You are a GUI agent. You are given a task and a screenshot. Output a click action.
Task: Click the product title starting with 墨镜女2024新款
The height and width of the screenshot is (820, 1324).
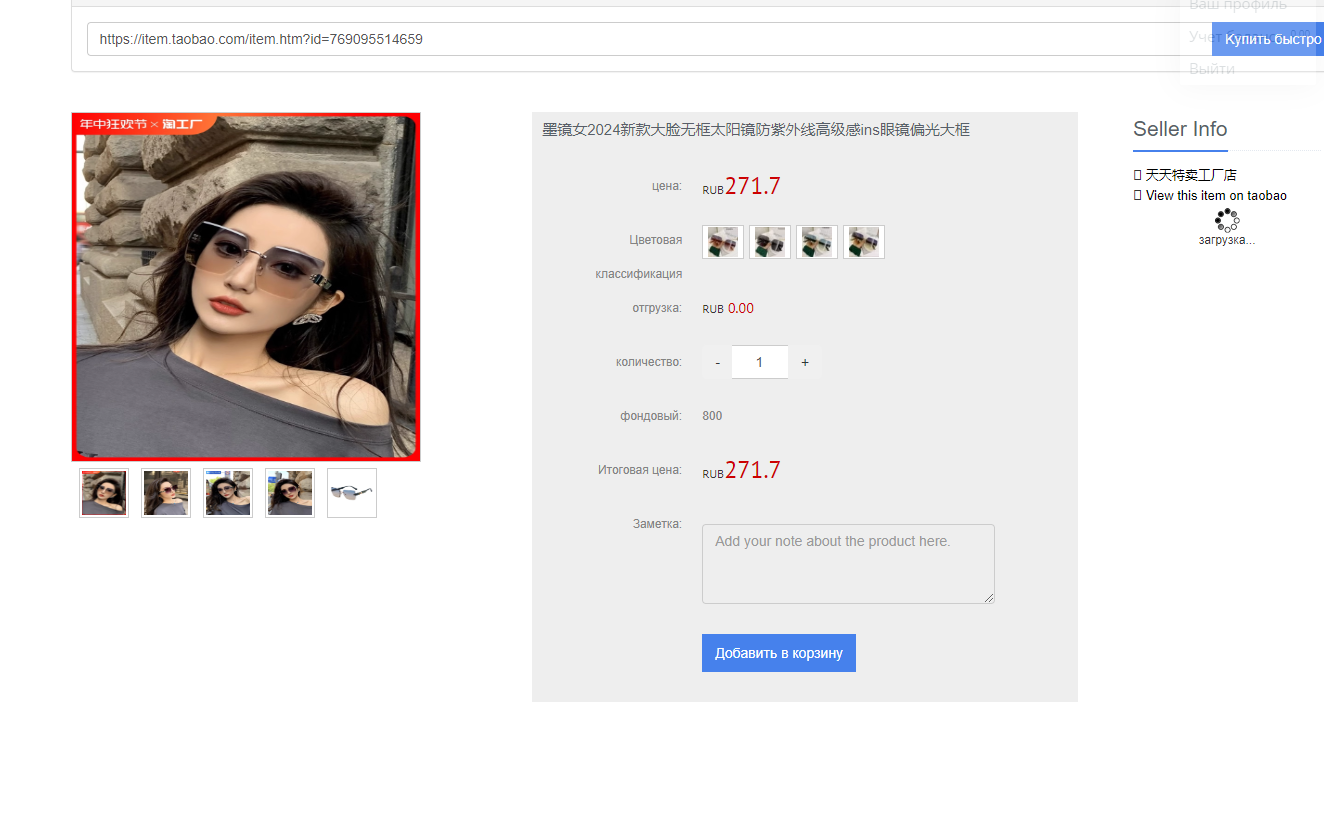pyautogui.click(x=756, y=130)
